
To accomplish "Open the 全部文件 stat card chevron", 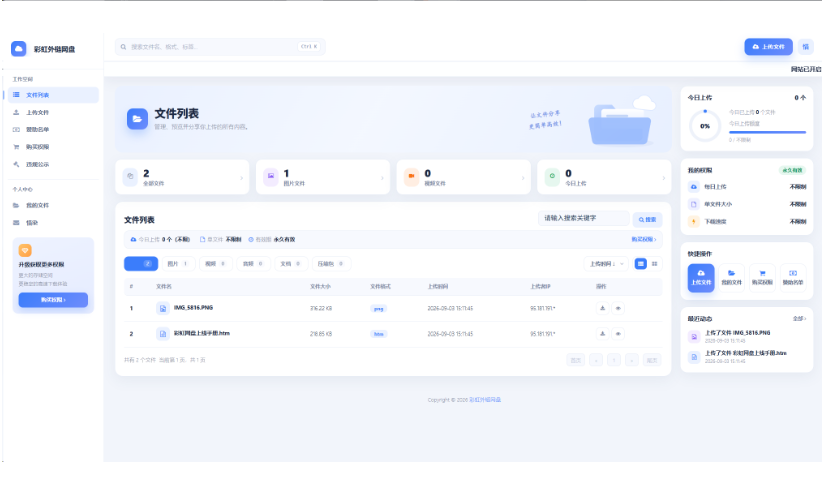I will pos(242,178).
